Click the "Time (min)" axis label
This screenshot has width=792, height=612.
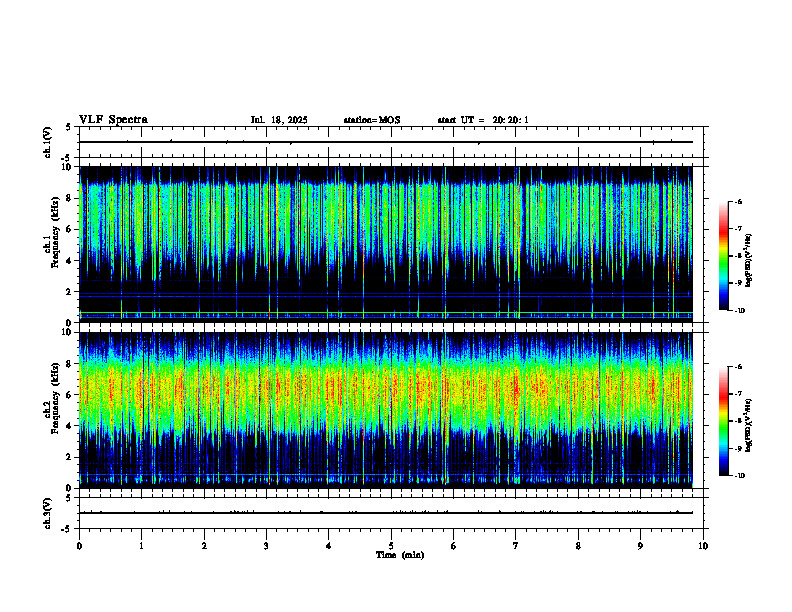pos(400,555)
